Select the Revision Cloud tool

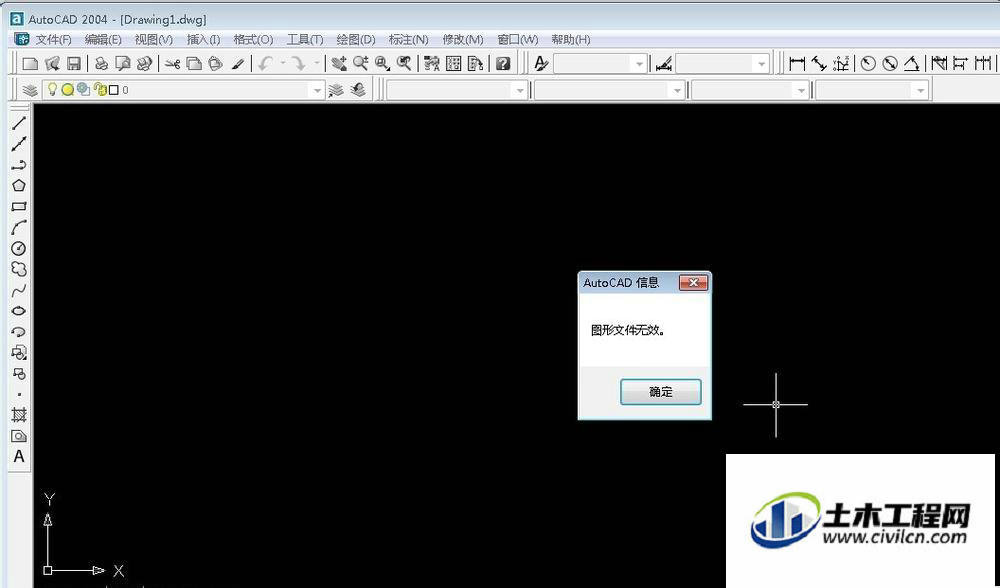[x=18, y=269]
